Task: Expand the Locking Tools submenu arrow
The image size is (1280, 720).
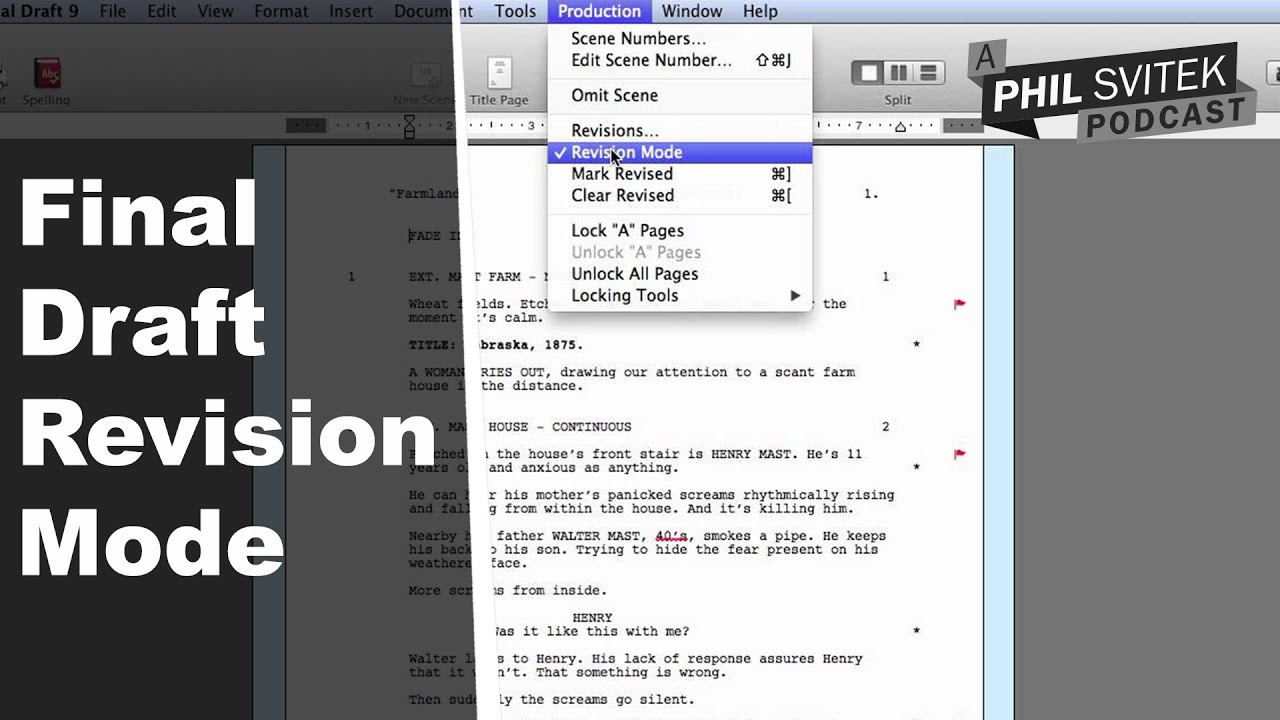Action: [x=795, y=296]
